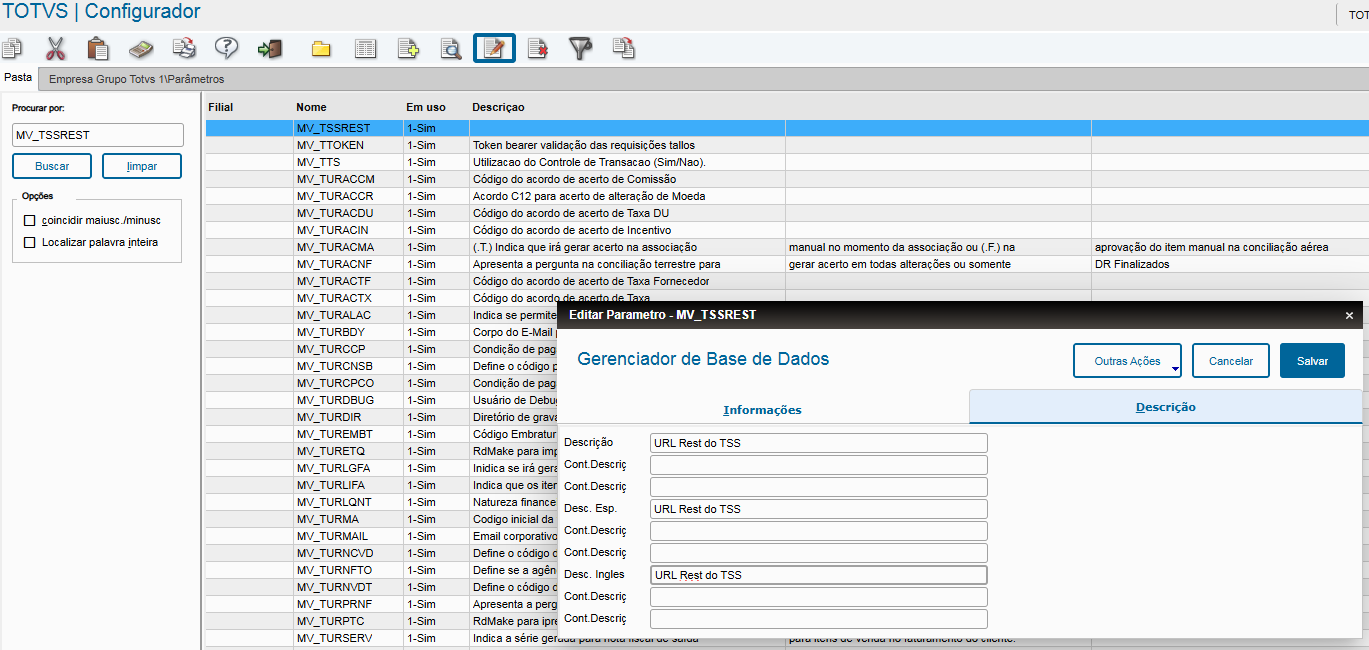This screenshot has height=650, width=1369.
Task: Click the Desc. Ingles input field
Action: [818, 575]
